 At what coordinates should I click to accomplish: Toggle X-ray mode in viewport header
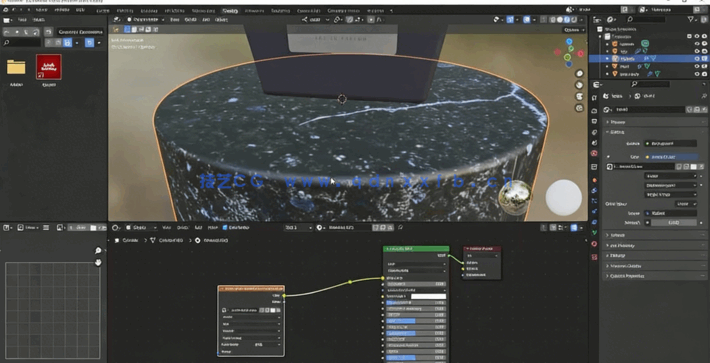[544, 20]
